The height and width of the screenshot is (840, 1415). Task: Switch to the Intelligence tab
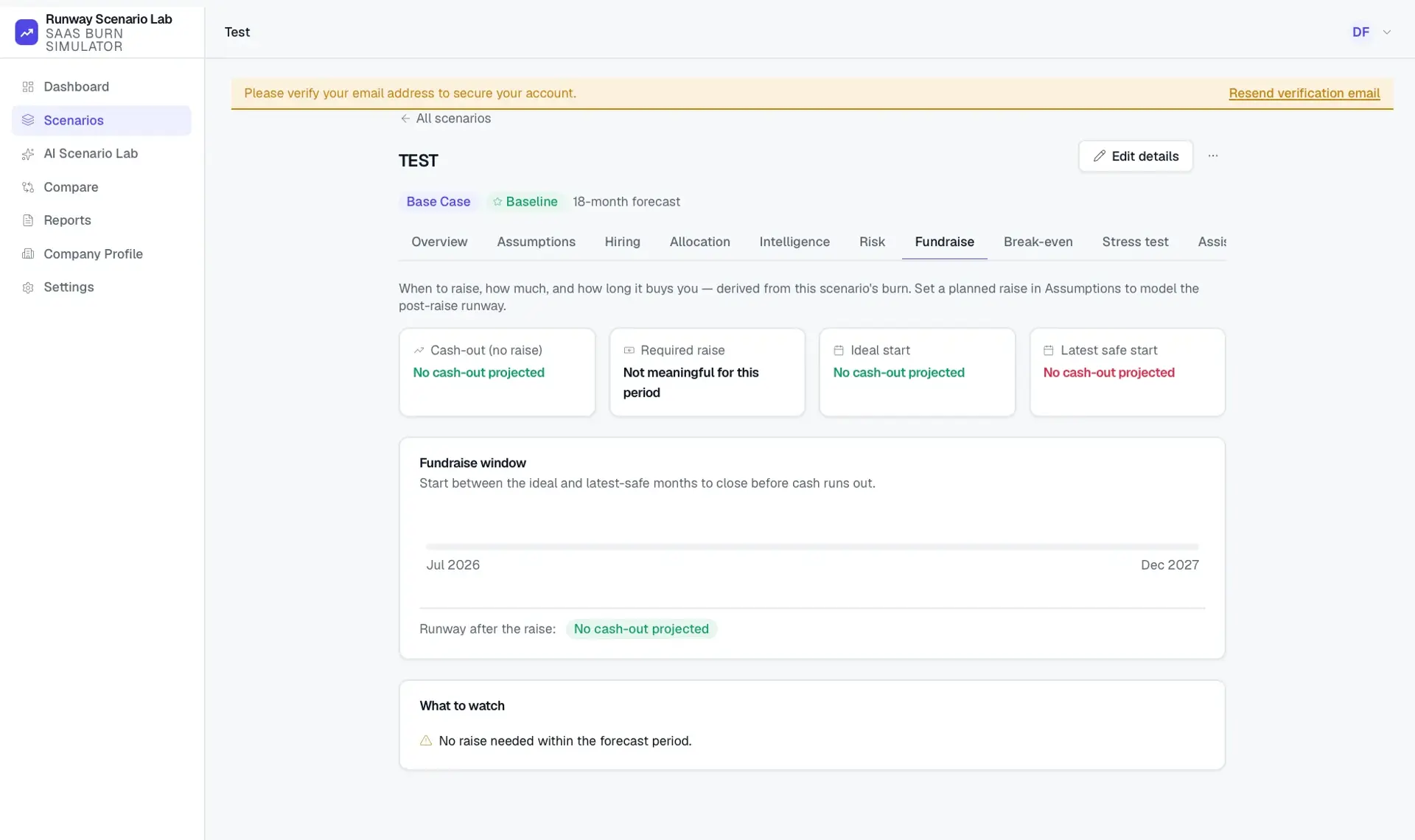coord(794,242)
